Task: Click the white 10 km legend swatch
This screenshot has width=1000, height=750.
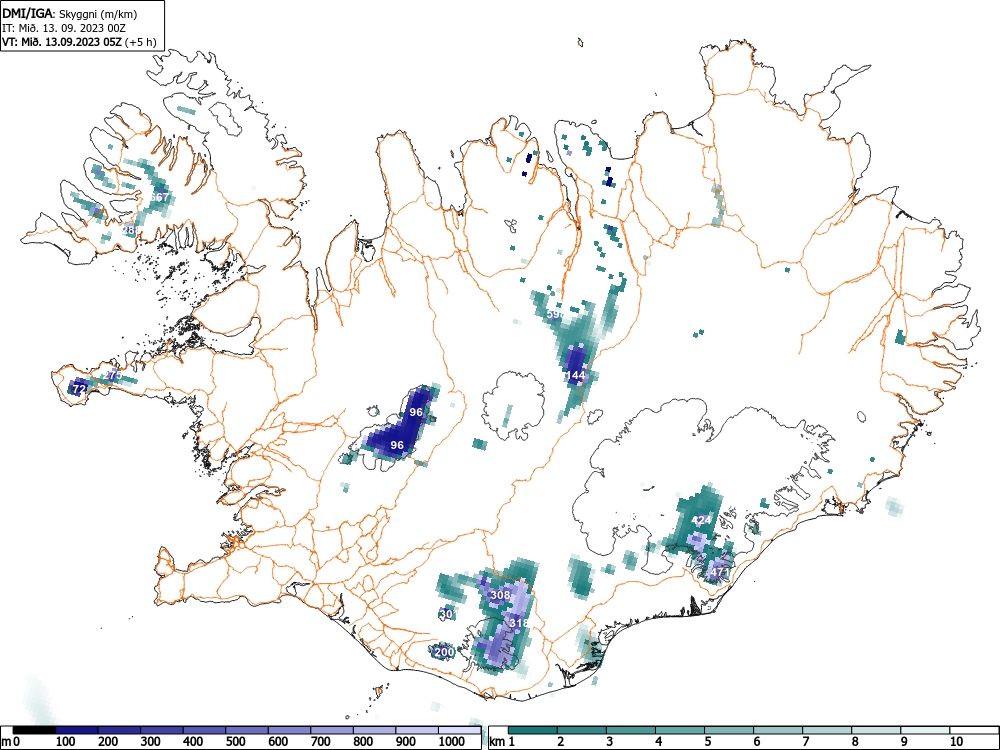Action: [x=974, y=730]
